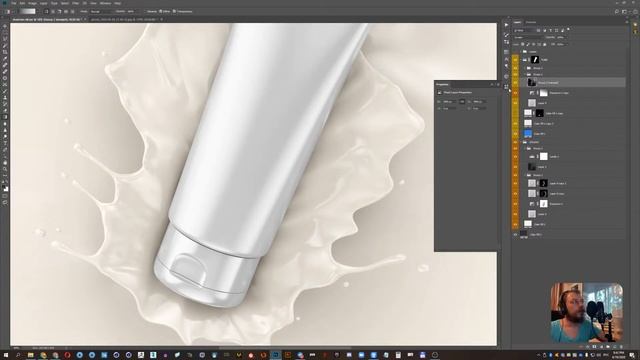This screenshot has width=640, height=360.
Task: Click the Properties panel dock icon
Action: coord(506,87)
